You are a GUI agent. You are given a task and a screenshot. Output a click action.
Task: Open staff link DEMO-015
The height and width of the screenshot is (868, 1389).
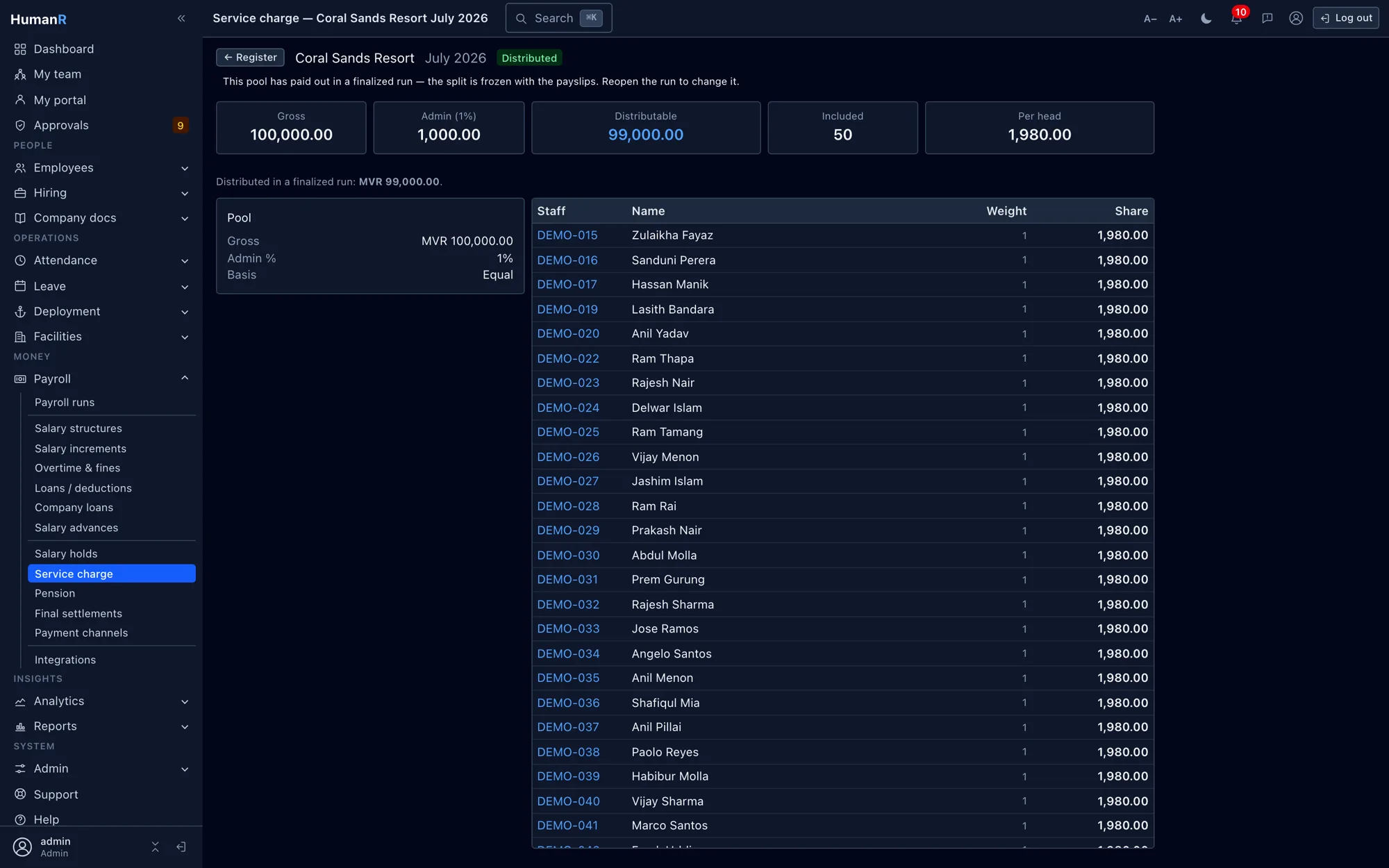567,235
